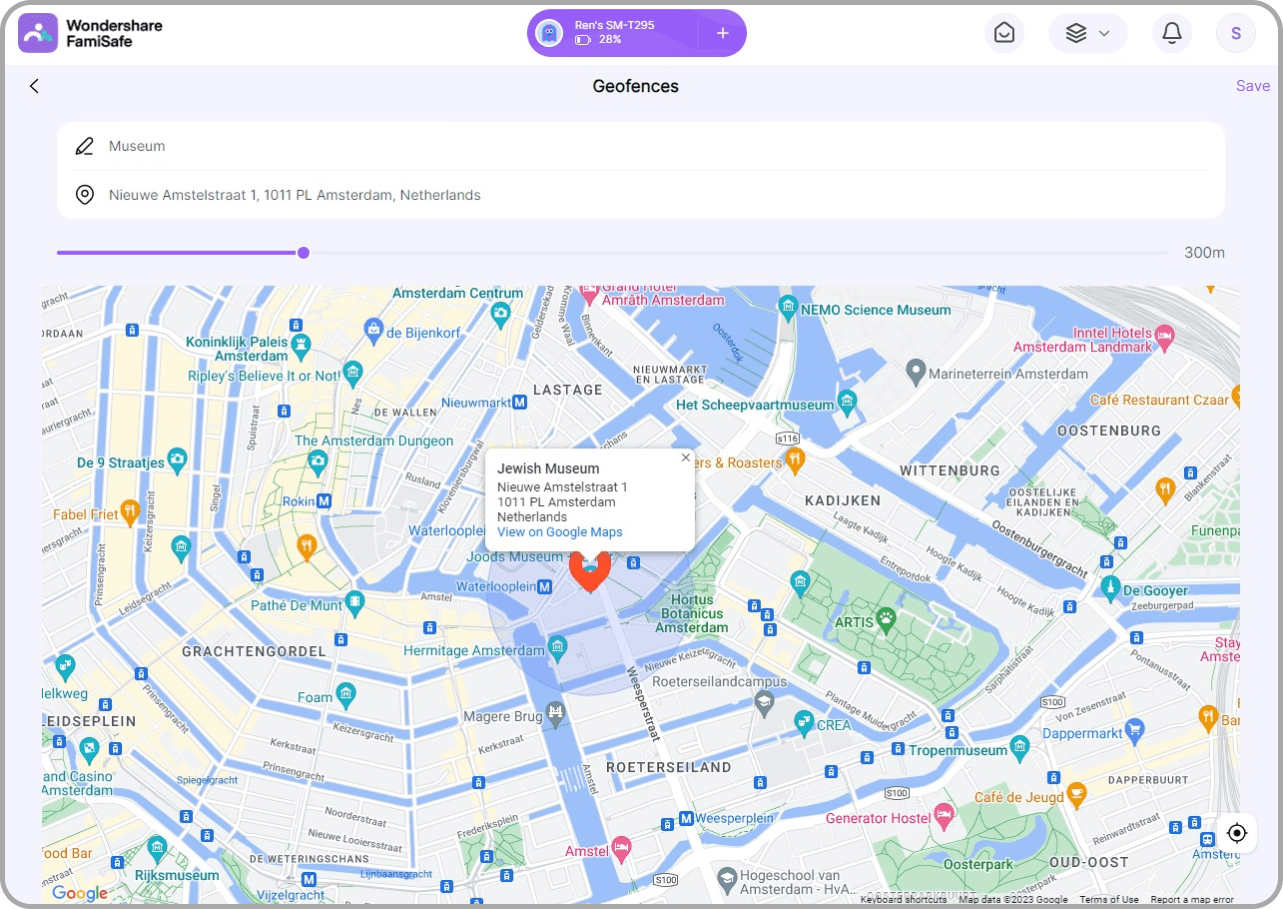
Task: Click the location pin icon beside the address
Action: coord(85,195)
